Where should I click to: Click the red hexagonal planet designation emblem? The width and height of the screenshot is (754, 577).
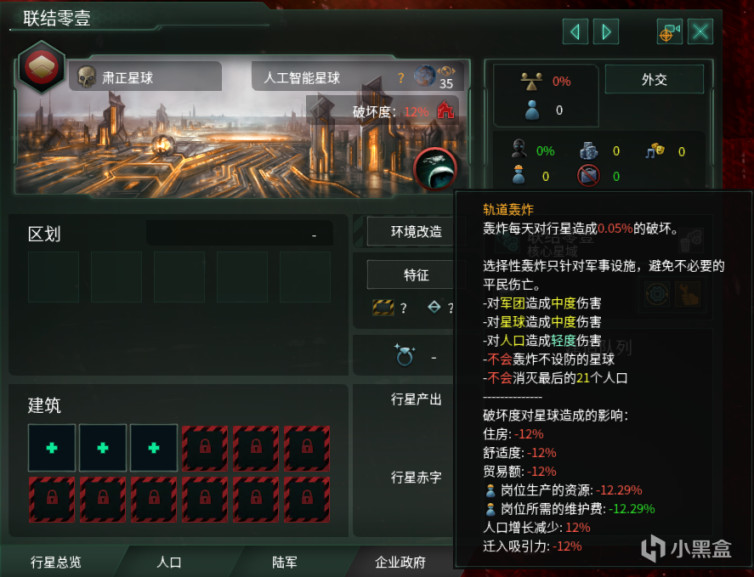[x=41, y=67]
